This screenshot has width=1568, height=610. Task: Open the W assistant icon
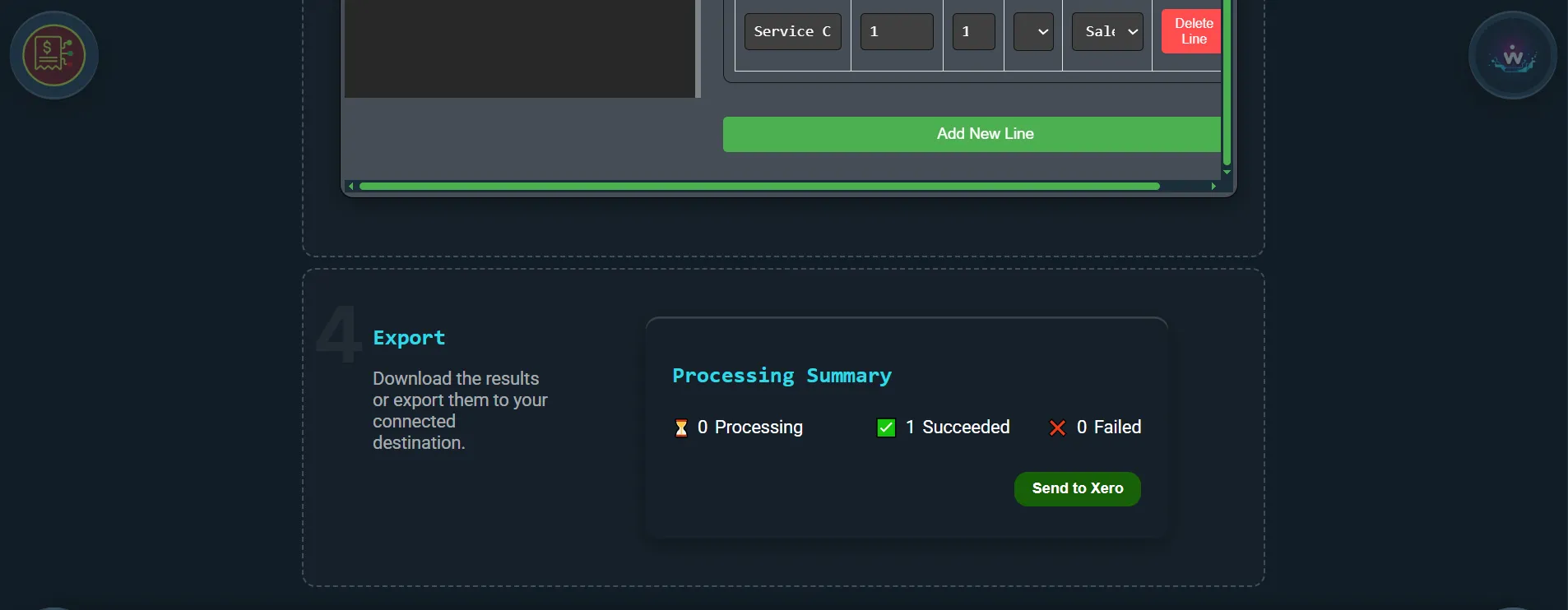[x=1512, y=55]
